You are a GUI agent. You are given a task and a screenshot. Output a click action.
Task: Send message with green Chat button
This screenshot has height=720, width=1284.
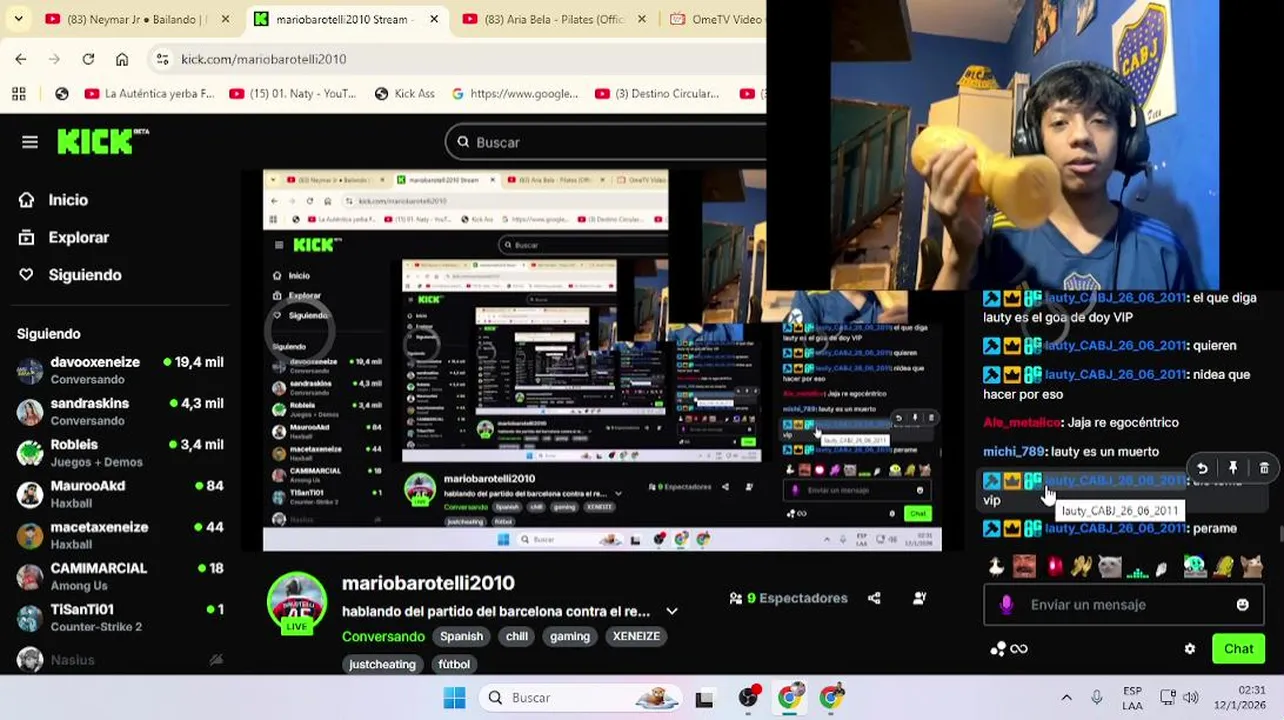pyautogui.click(x=1238, y=648)
